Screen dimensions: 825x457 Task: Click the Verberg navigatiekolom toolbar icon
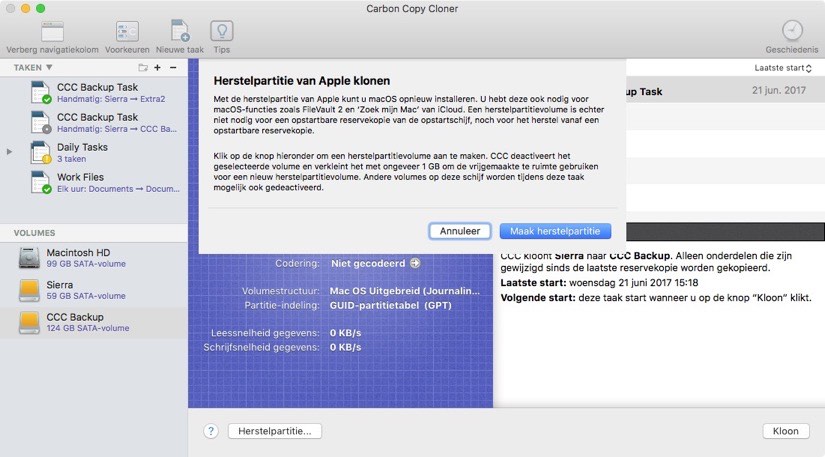(52, 32)
